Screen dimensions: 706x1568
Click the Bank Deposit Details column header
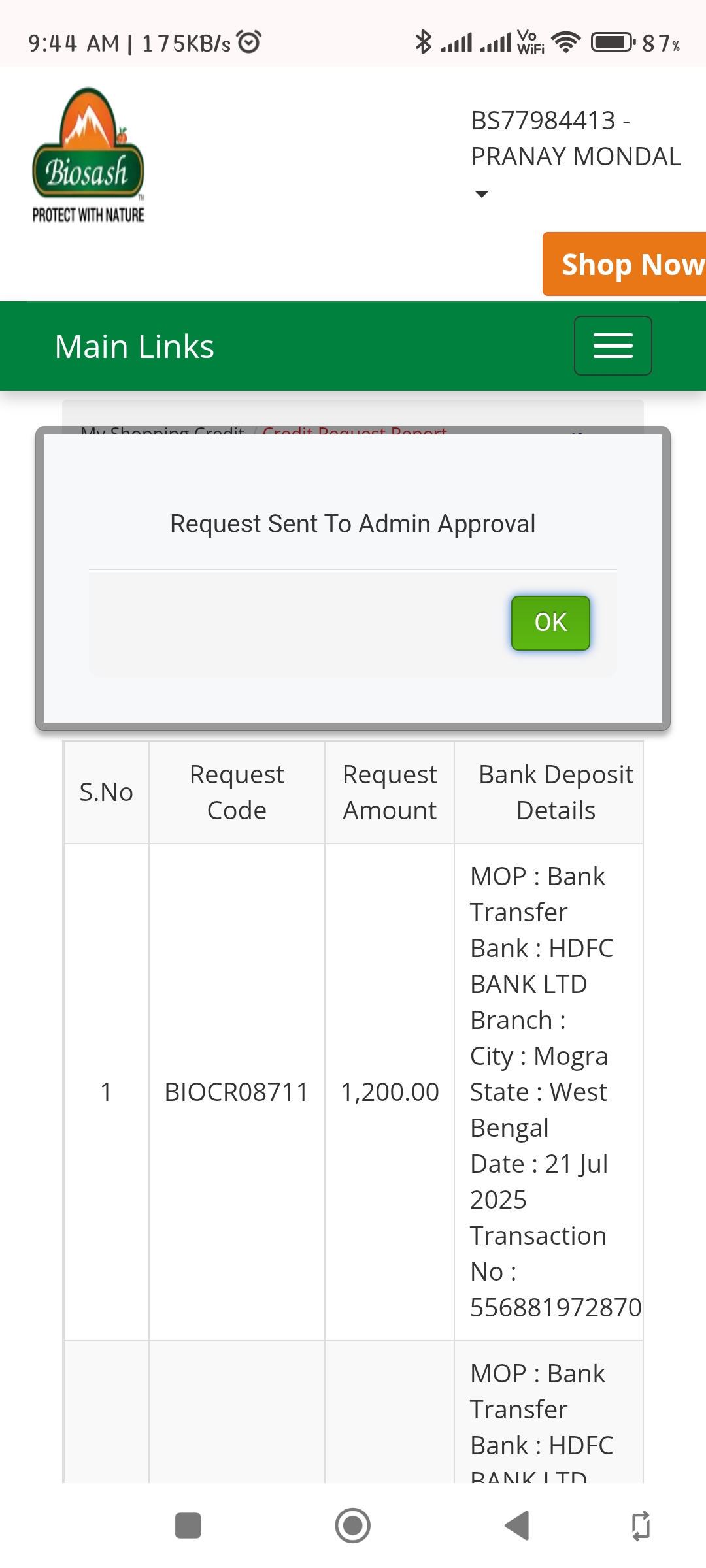[556, 792]
